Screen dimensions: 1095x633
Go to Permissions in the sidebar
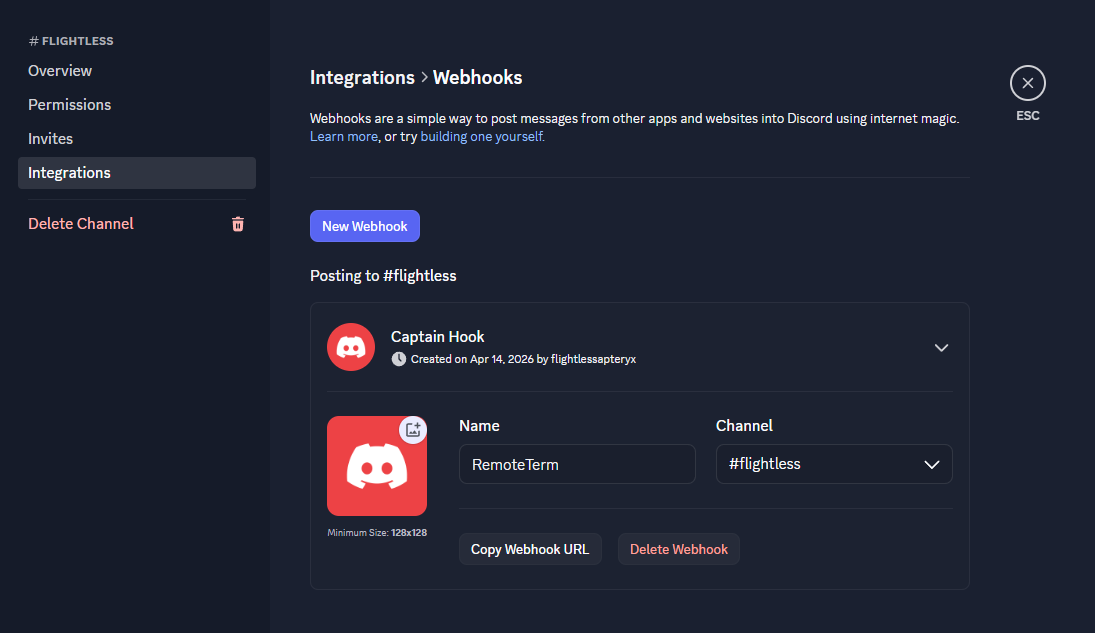coord(69,105)
